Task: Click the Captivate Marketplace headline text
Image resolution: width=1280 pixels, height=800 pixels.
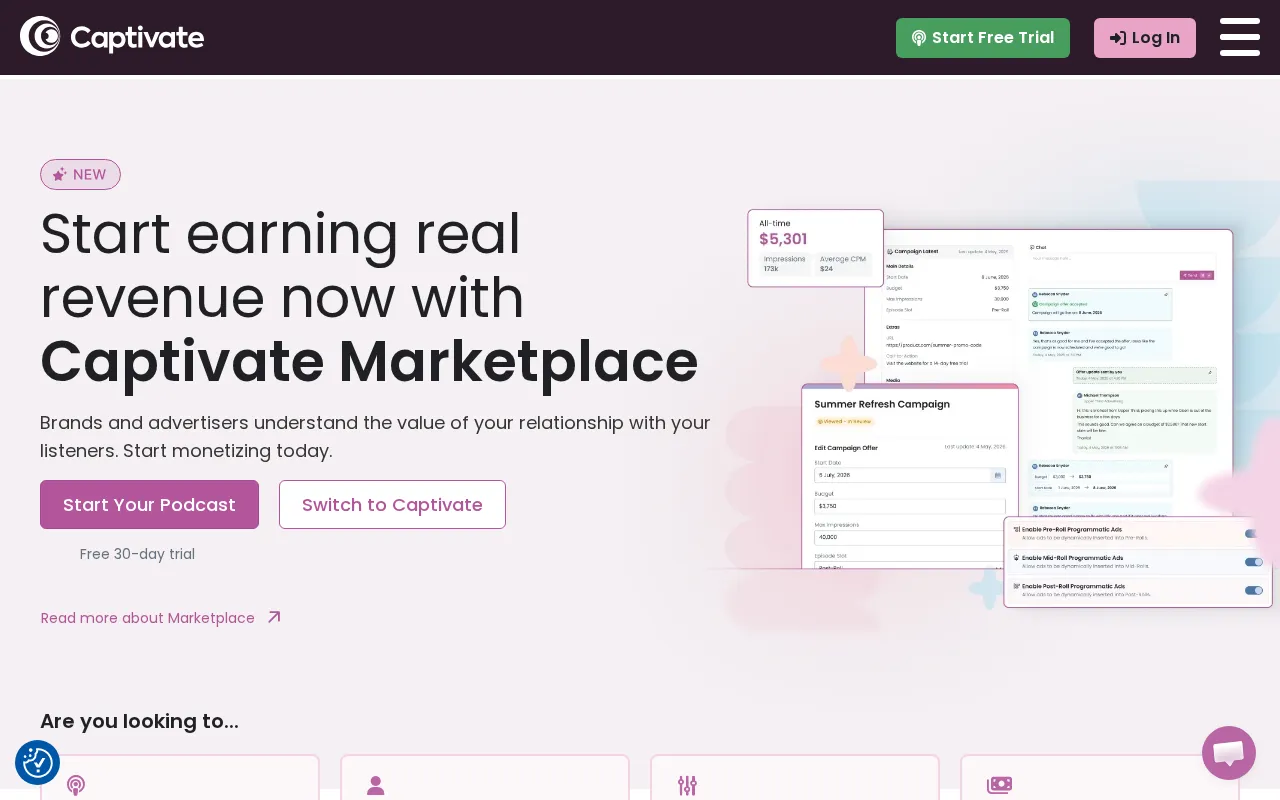Action: 369,361
